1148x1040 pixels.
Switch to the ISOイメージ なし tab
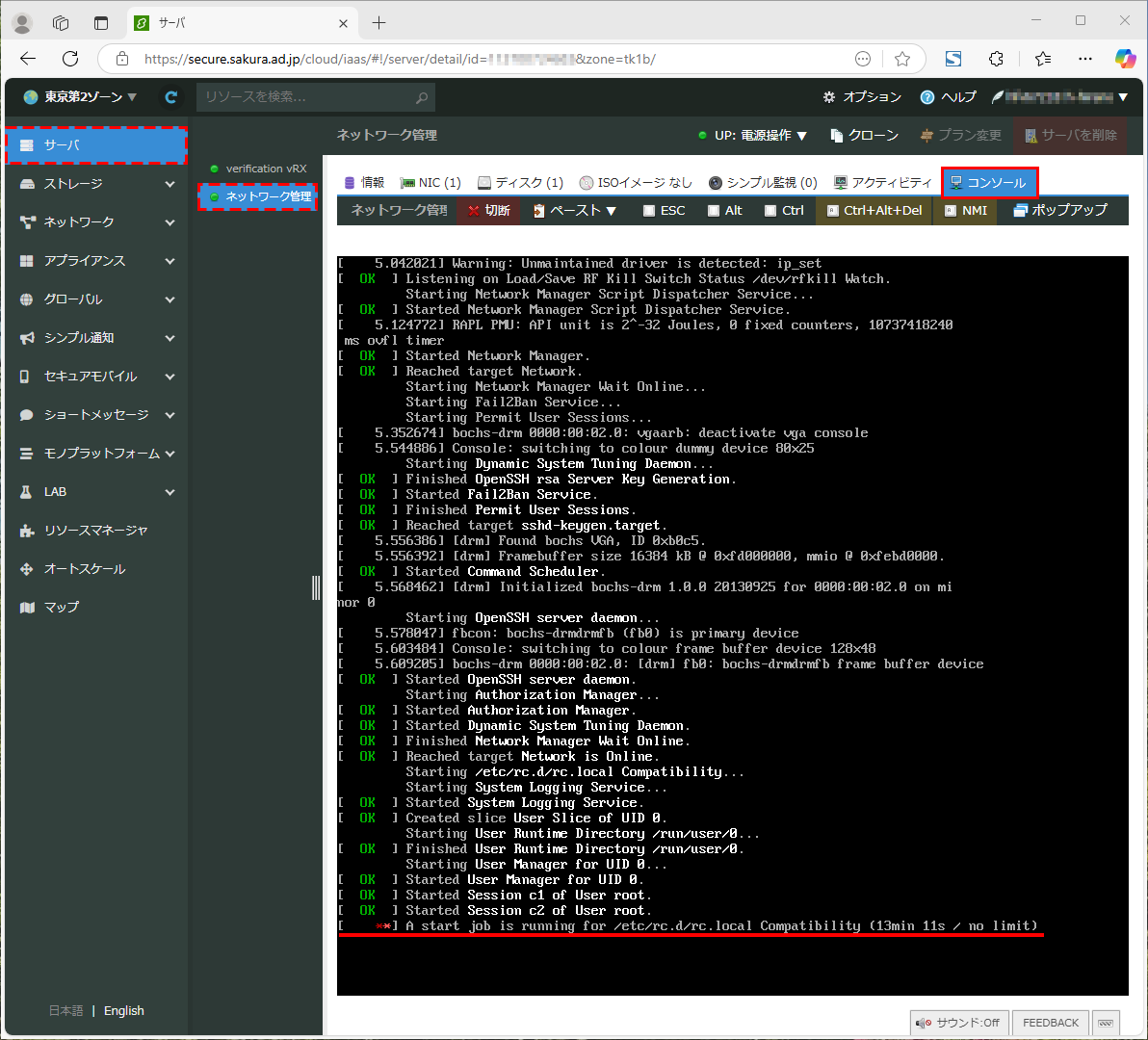coord(635,182)
